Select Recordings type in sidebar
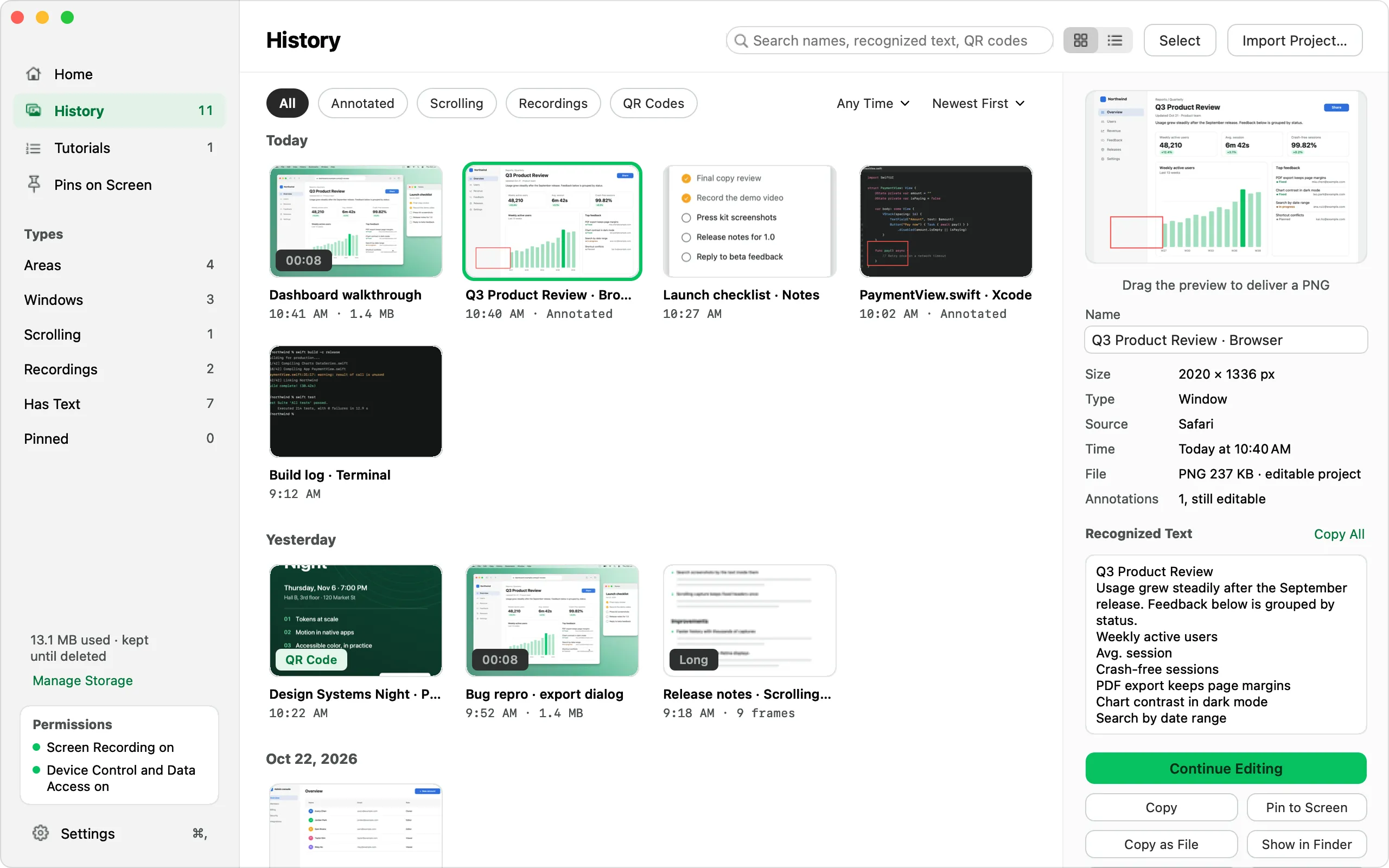 119,369
